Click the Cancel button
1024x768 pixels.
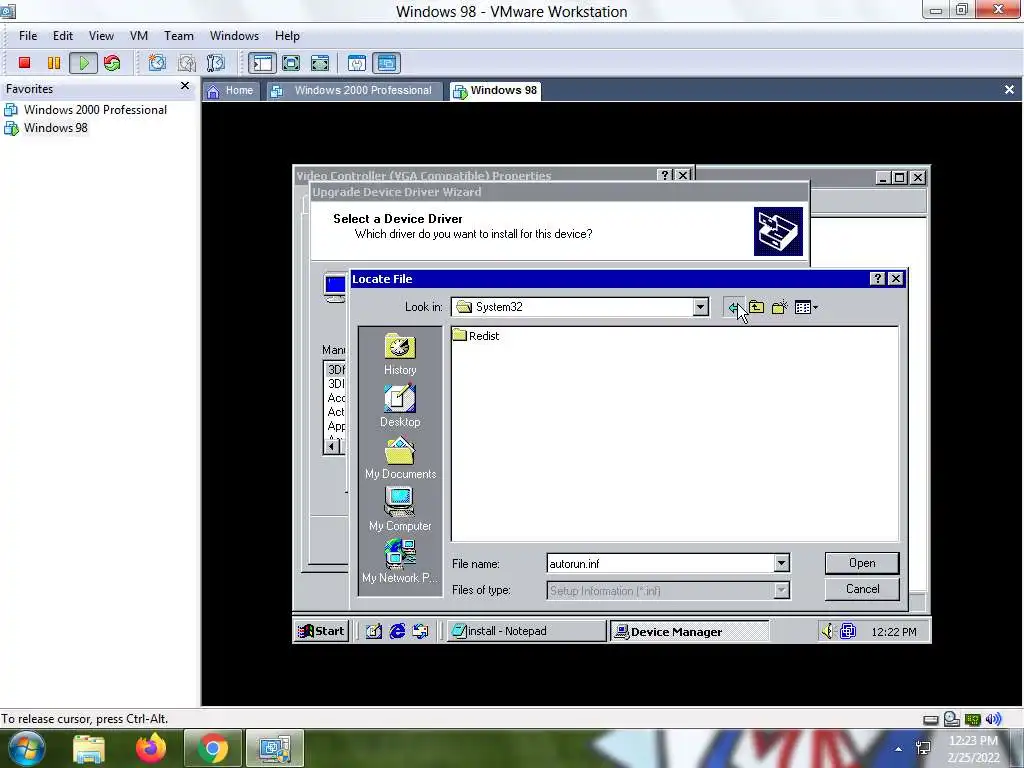coord(862,589)
